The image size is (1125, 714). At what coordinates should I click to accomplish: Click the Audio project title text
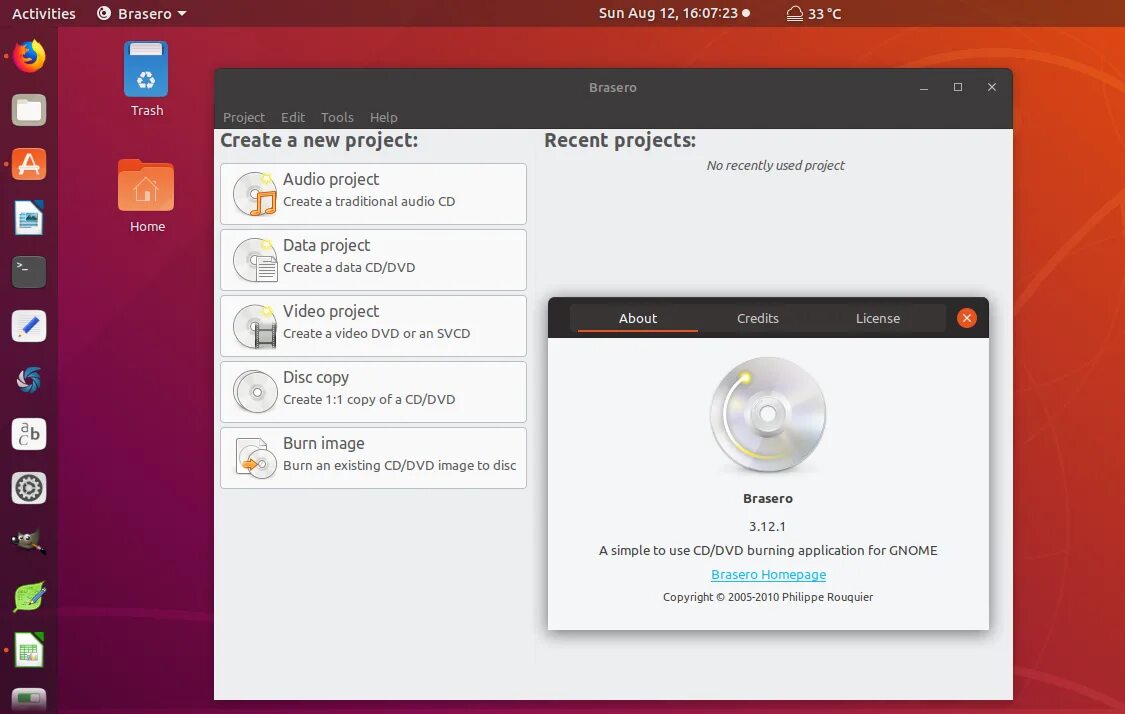pos(331,179)
